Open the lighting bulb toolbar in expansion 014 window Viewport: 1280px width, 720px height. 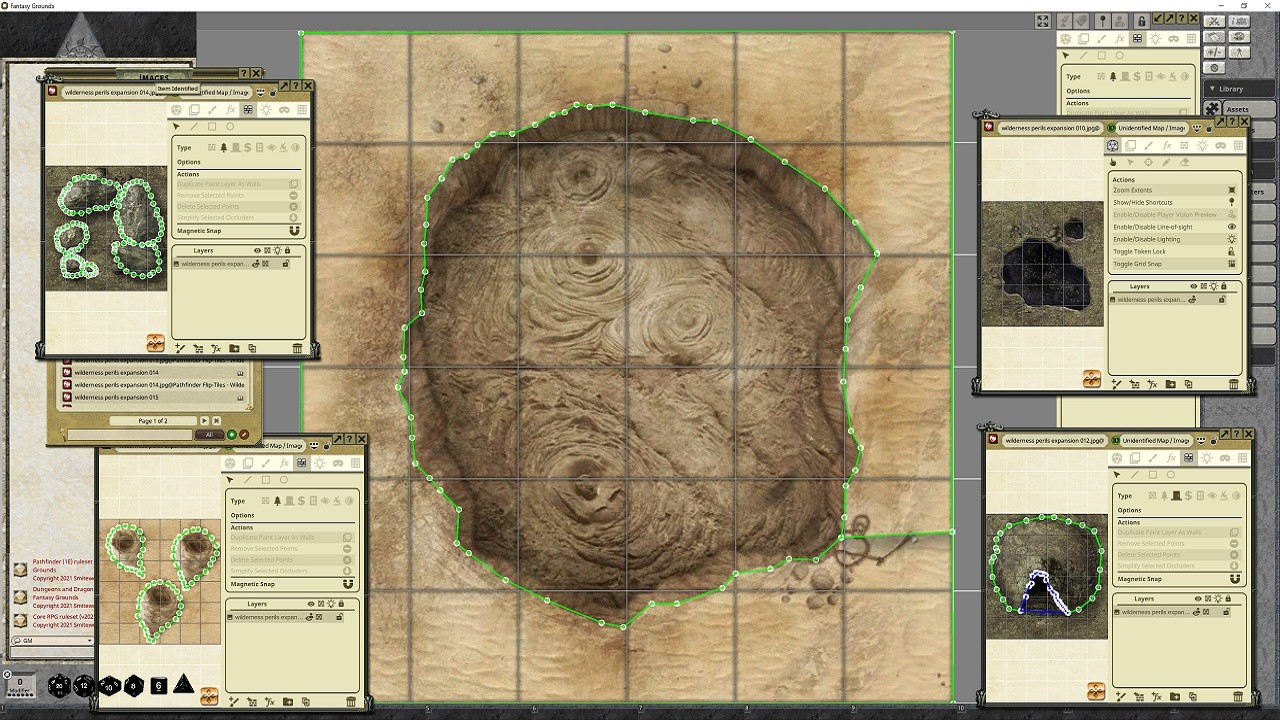pos(266,110)
